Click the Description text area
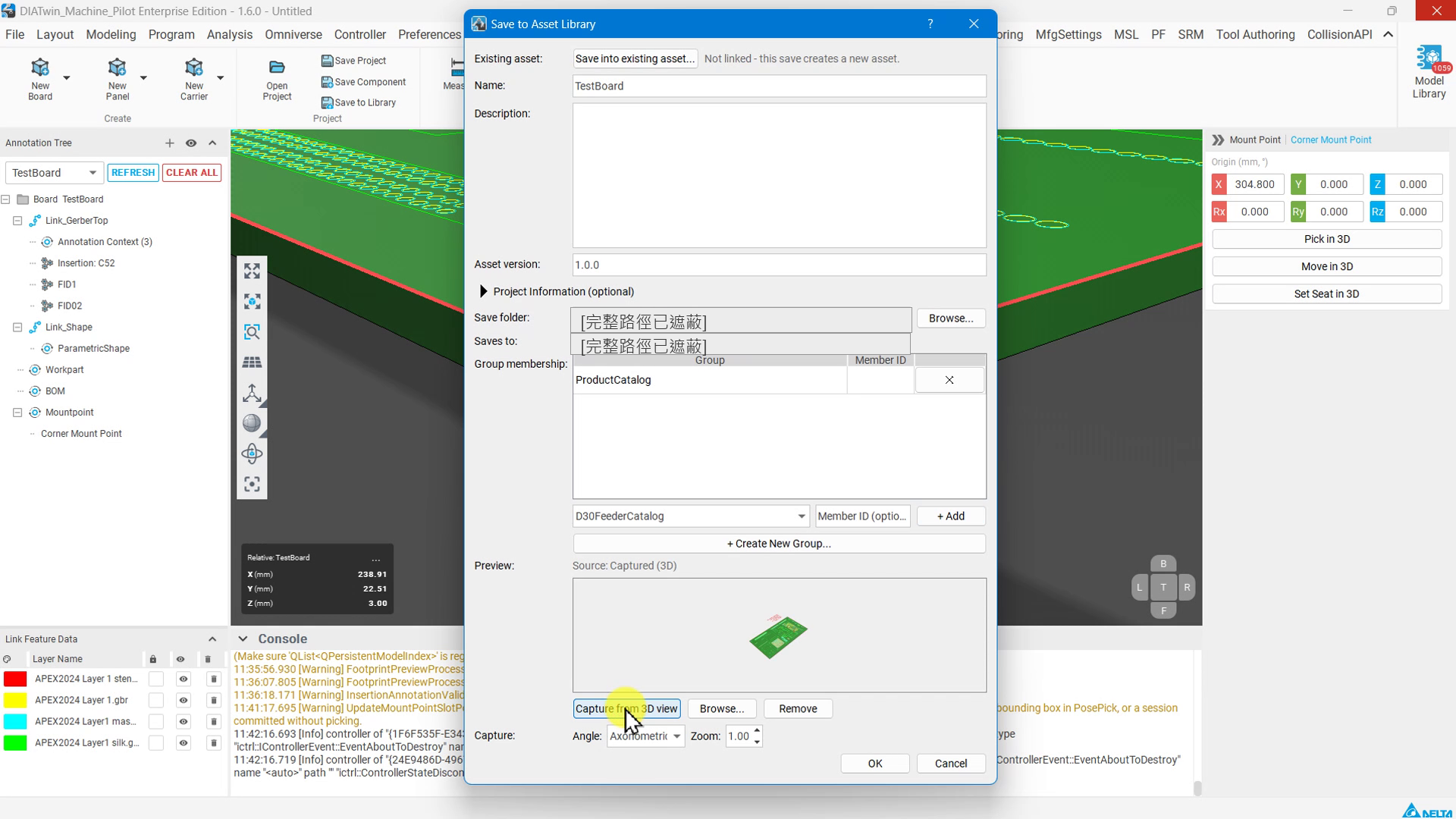 [779, 175]
